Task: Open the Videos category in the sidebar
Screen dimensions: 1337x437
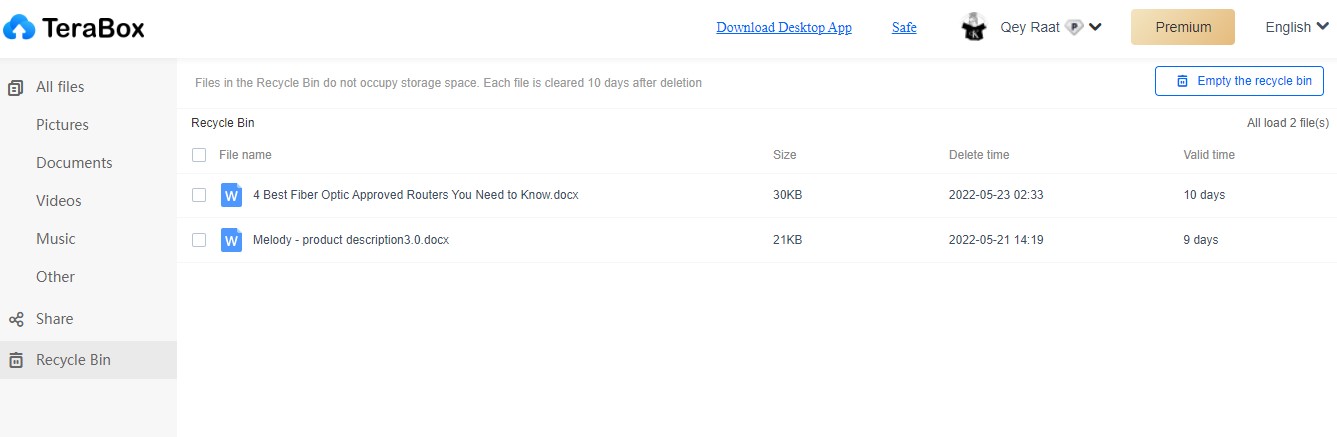Action: 59,201
